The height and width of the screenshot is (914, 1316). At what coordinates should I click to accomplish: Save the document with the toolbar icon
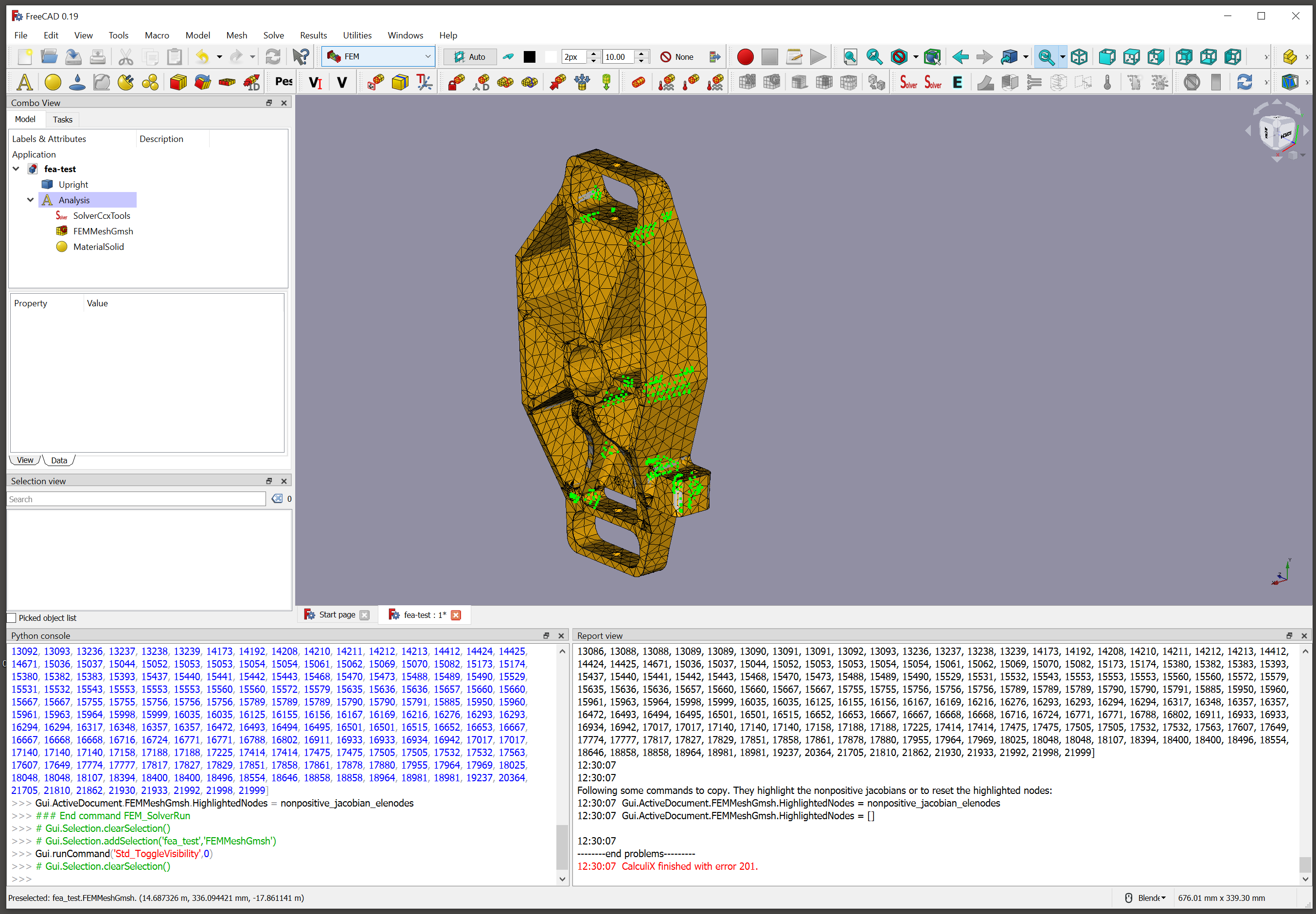[73, 57]
